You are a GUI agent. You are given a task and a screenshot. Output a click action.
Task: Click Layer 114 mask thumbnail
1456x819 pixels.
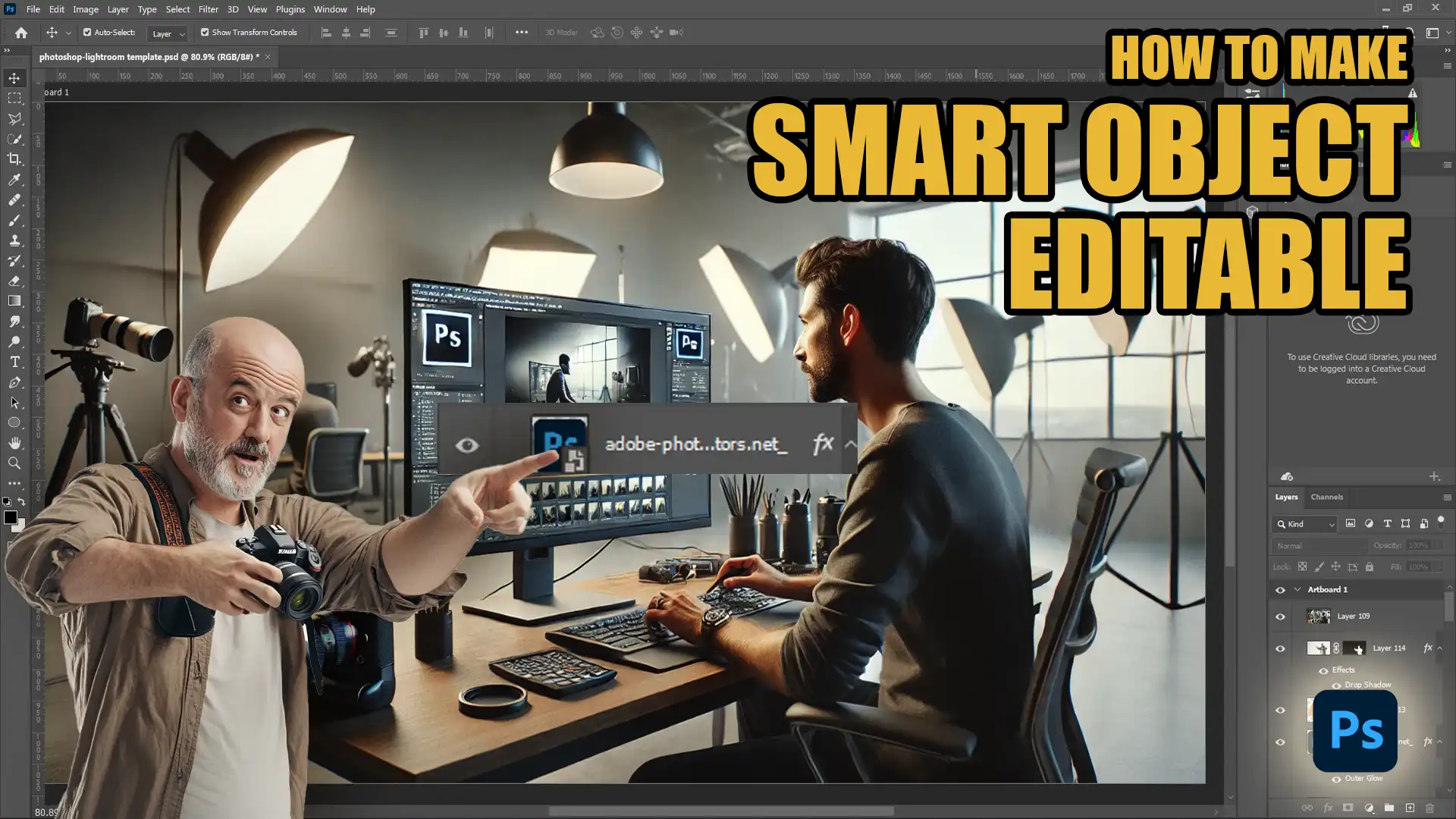pos(1354,648)
